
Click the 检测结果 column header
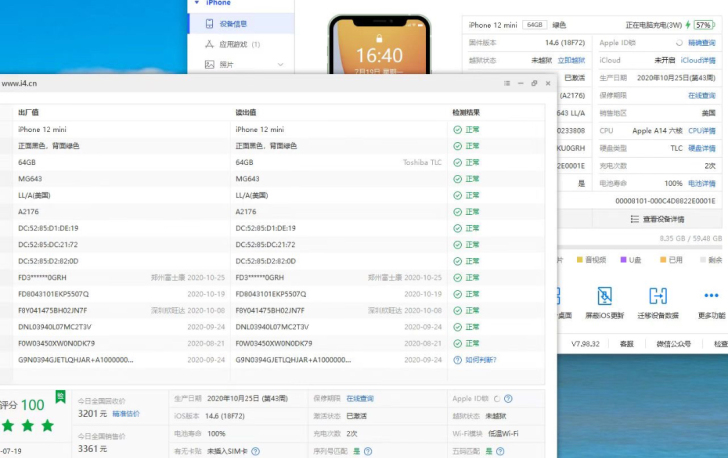[466, 112]
